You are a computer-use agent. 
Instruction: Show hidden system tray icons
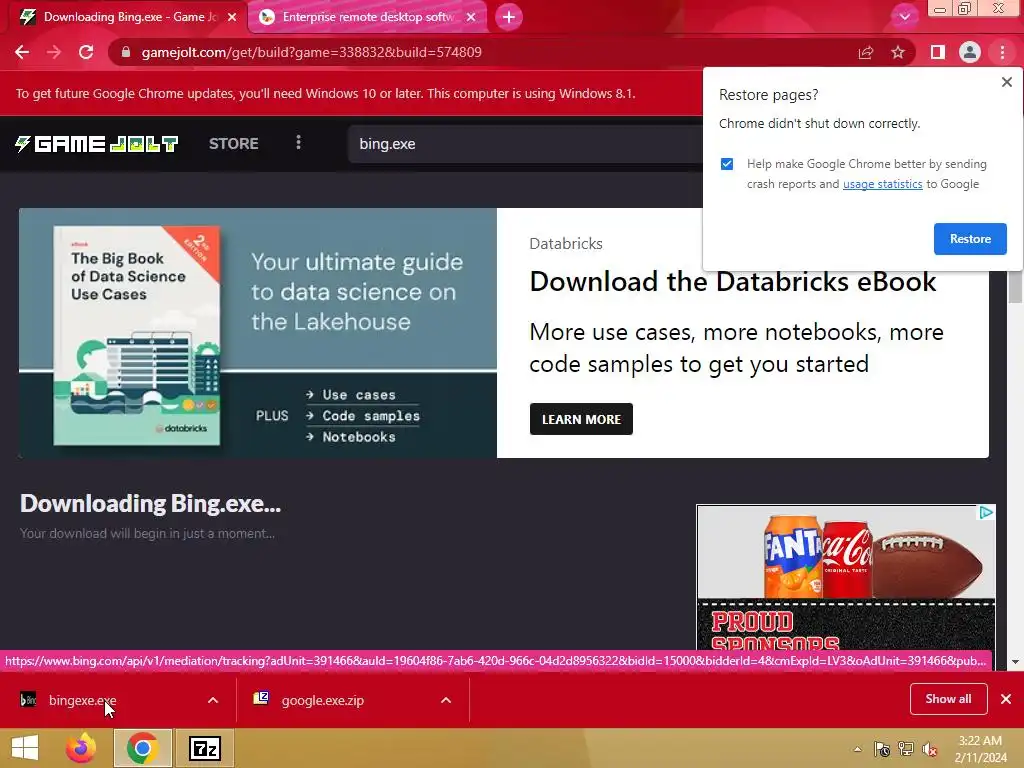click(857, 750)
